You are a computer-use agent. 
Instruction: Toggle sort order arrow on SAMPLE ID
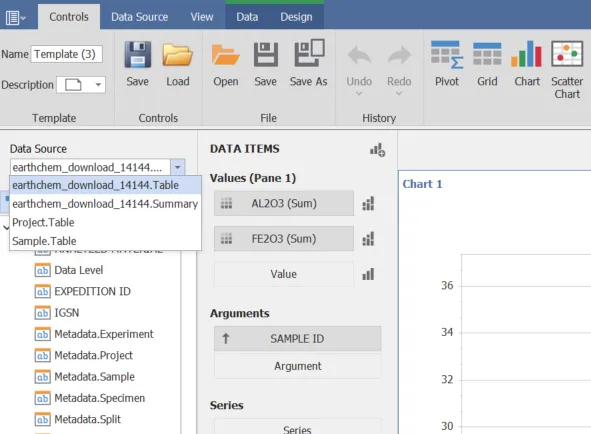coord(226,339)
